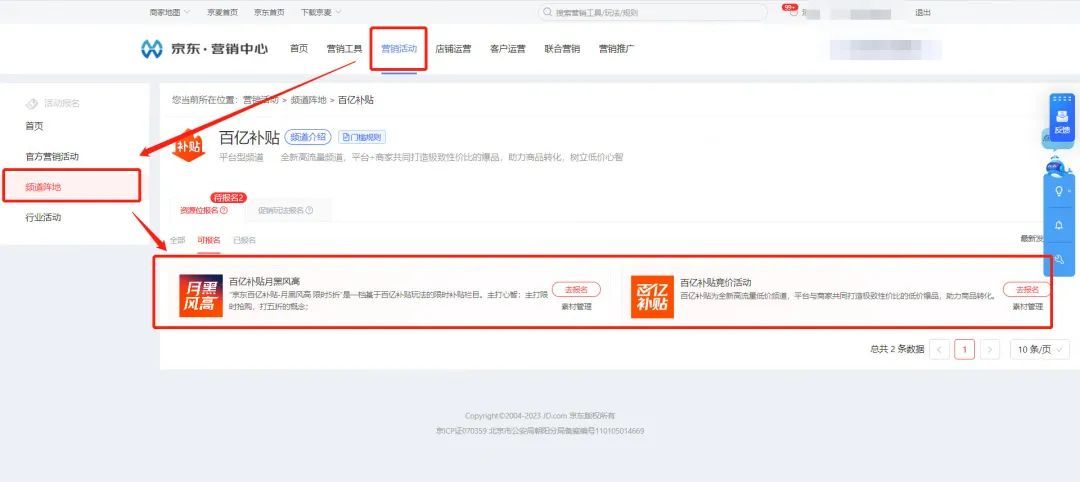The width and height of the screenshot is (1080, 482).
Task: Click the 京麦首页 top link
Action: click(222, 12)
